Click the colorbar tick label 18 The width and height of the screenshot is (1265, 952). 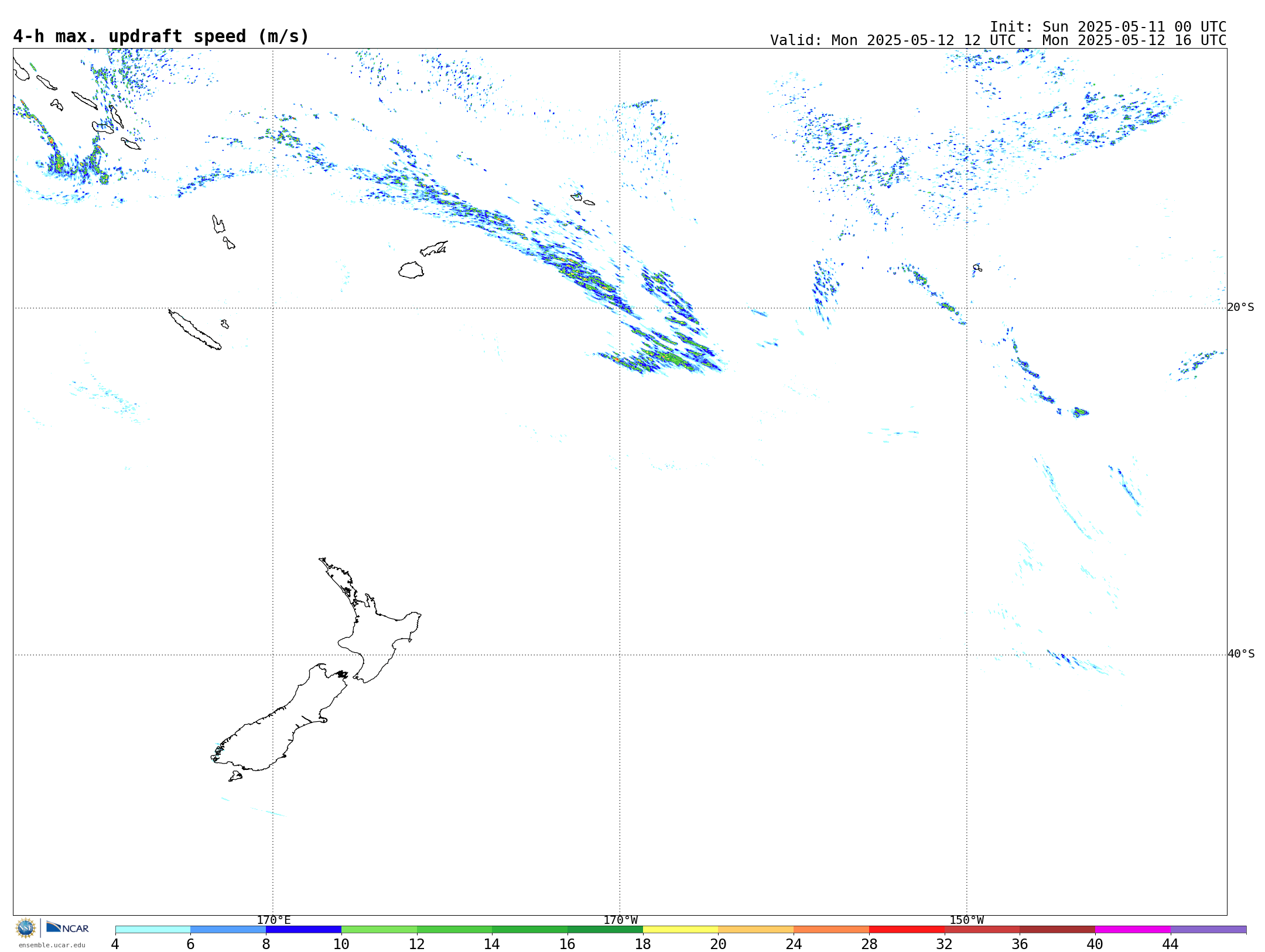pyautogui.click(x=643, y=944)
